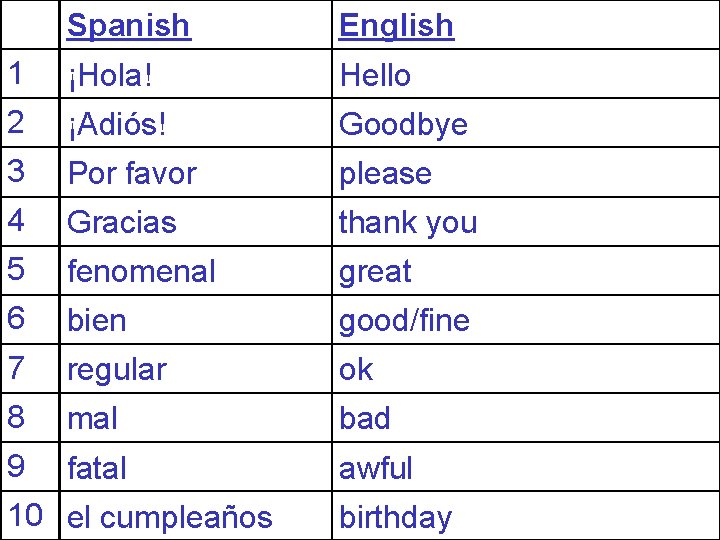720x540 pixels.
Task: Select the Hello cell
Action: coord(375,75)
